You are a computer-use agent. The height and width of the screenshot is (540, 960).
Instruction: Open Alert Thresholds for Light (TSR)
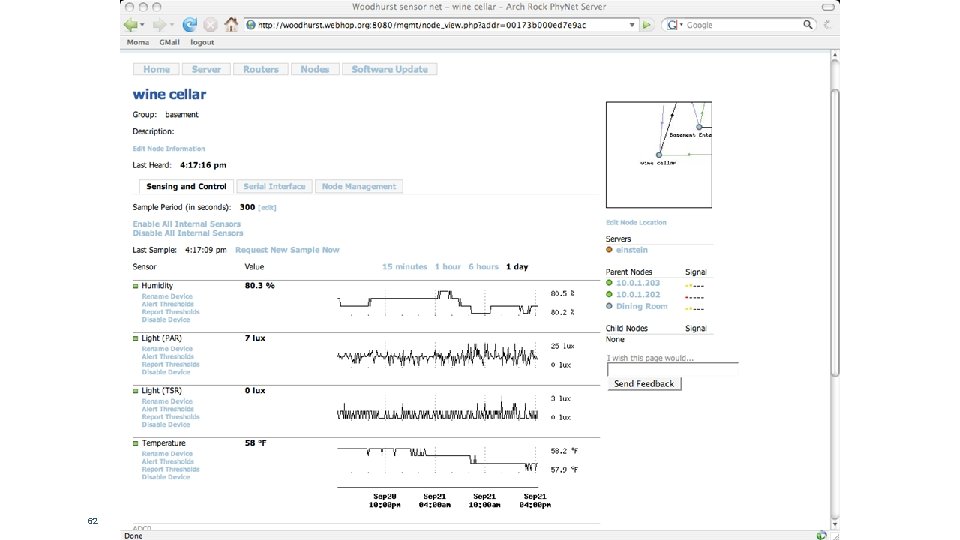(168, 409)
